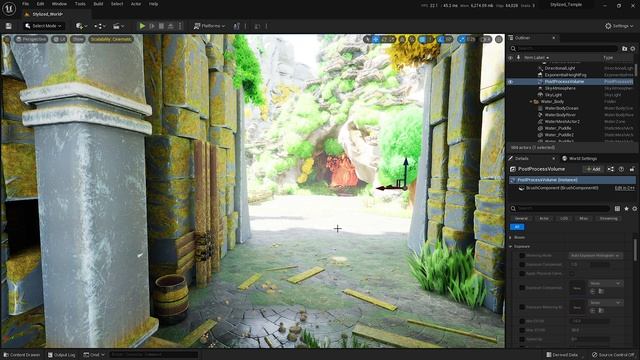Select SkyAtmosphere in the Outliner
Image resolution: width=640 pixels, height=360 pixels.
[560, 88]
